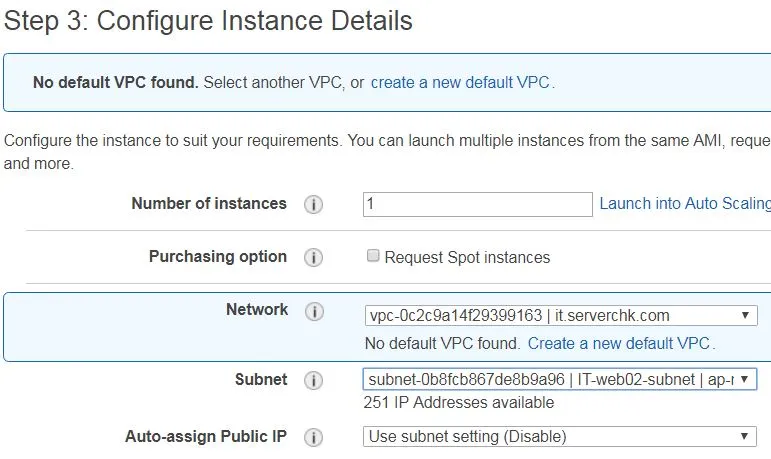Click the Step 3 Configure Instance Details heading
The width and height of the screenshot is (771, 459).
tap(208, 21)
